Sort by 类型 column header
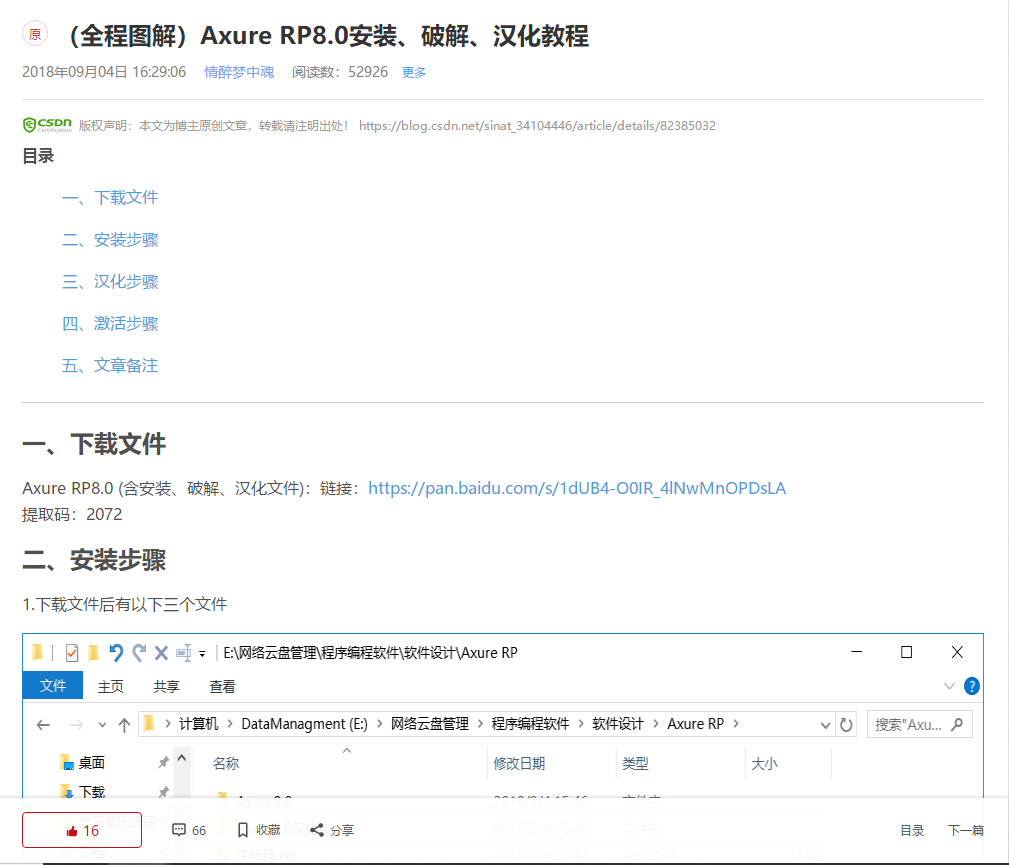The width and height of the screenshot is (1009, 865). 635,763
